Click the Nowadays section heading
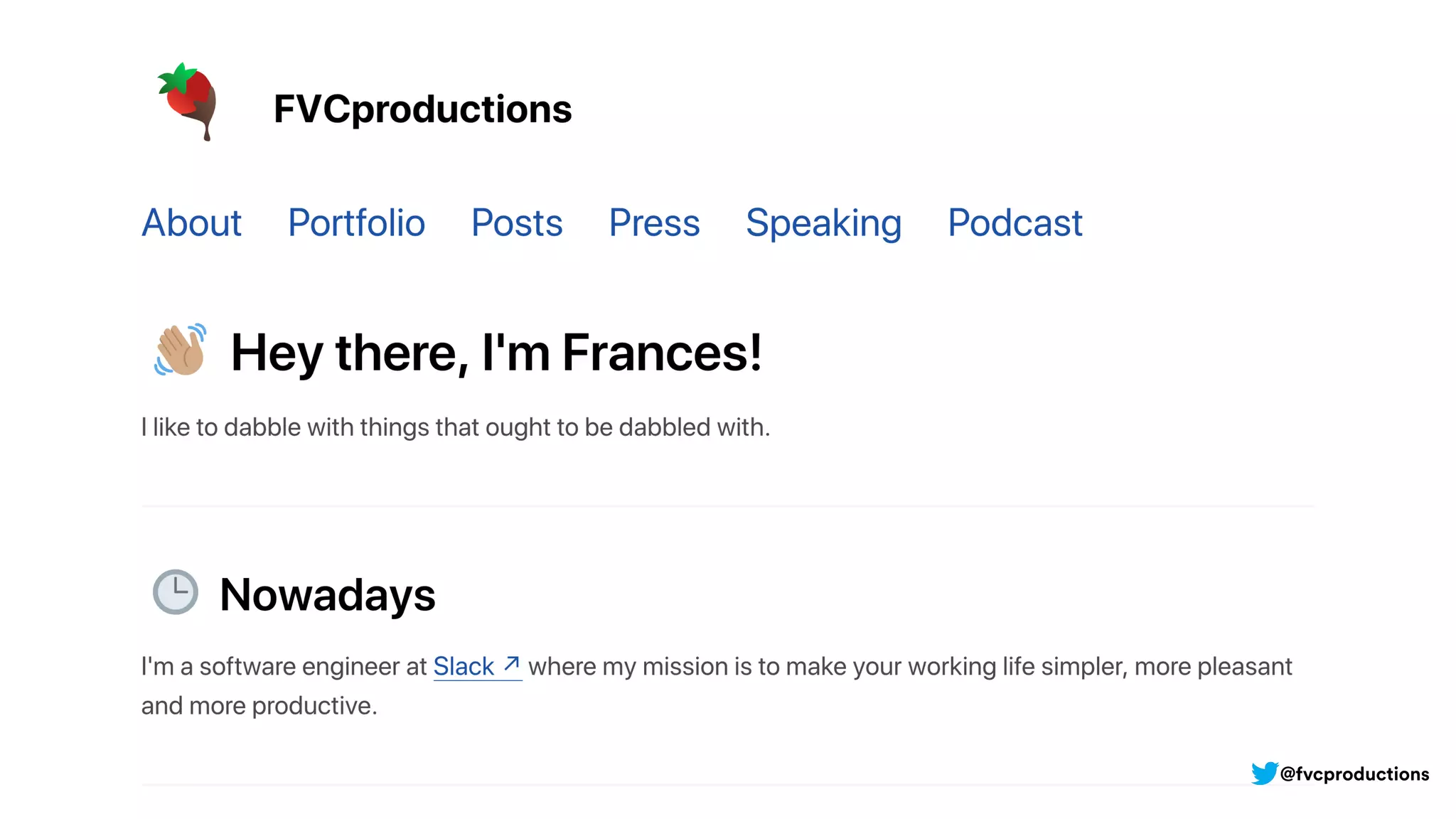This screenshot has width=1456, height=819. (x=327, y=594)
